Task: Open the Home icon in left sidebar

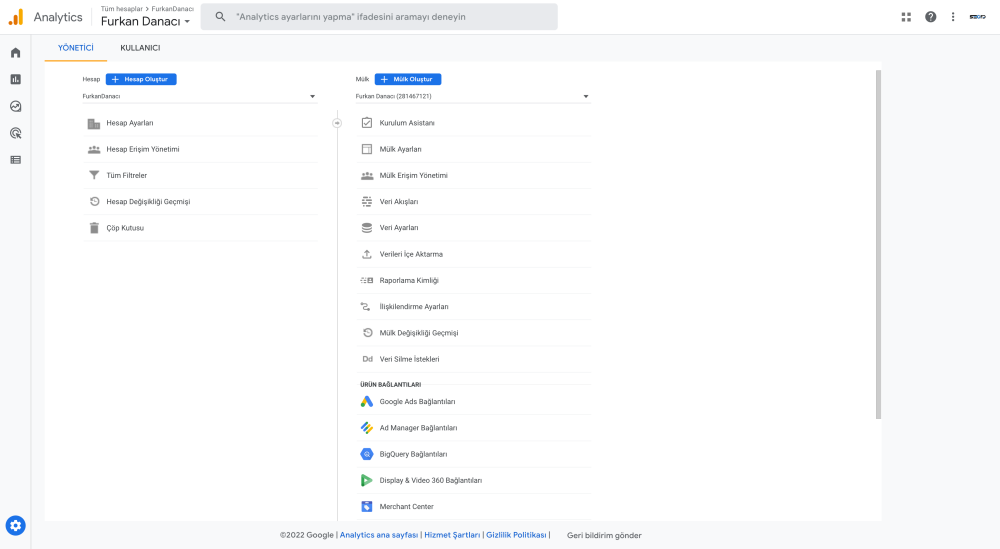Action: pos(15,53)
